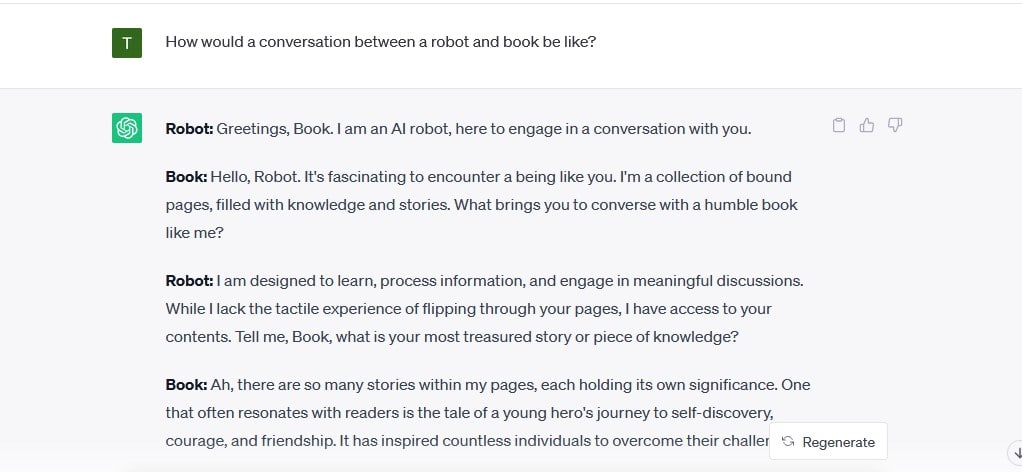
Task: Click the circular arrows icon beside Regenerate
Action: [x=788, y=441]
